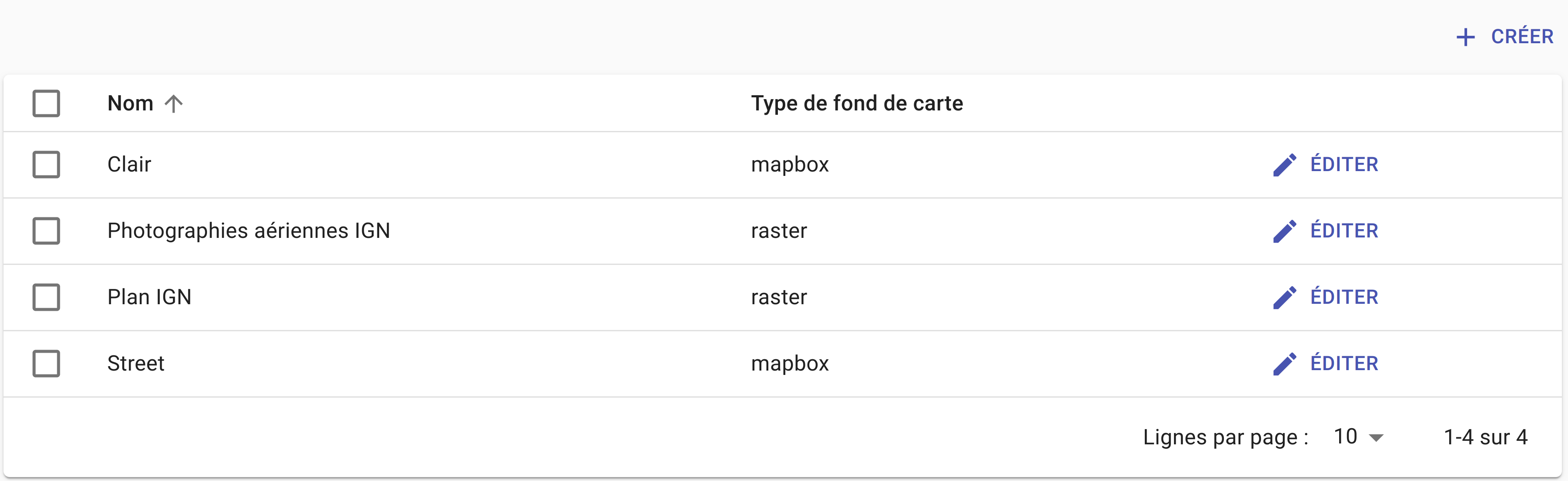The width and height of the screenshot is (1568, 481).
Task: Click the Plan IGN row name
Action: [x=149, y=297]
